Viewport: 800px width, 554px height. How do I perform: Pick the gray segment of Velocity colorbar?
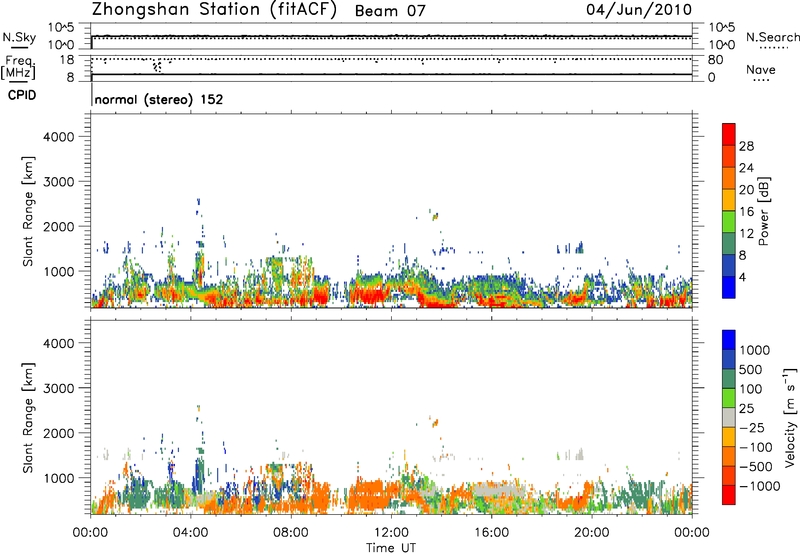(x=729, y=417)
